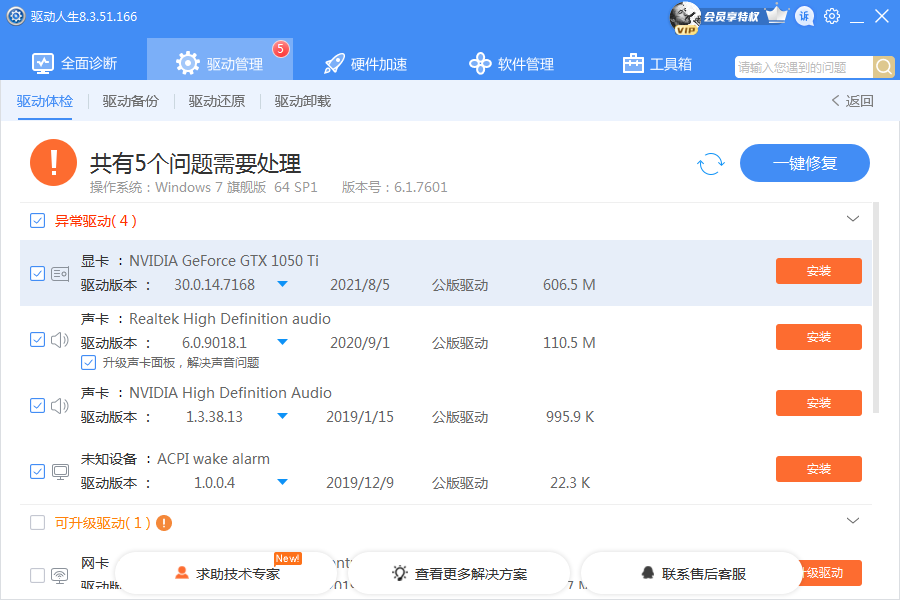Image resolution: width=900 pixels, height=600 pixels.
Task: Click the graphics card device icon
Action: click(60, 274)
